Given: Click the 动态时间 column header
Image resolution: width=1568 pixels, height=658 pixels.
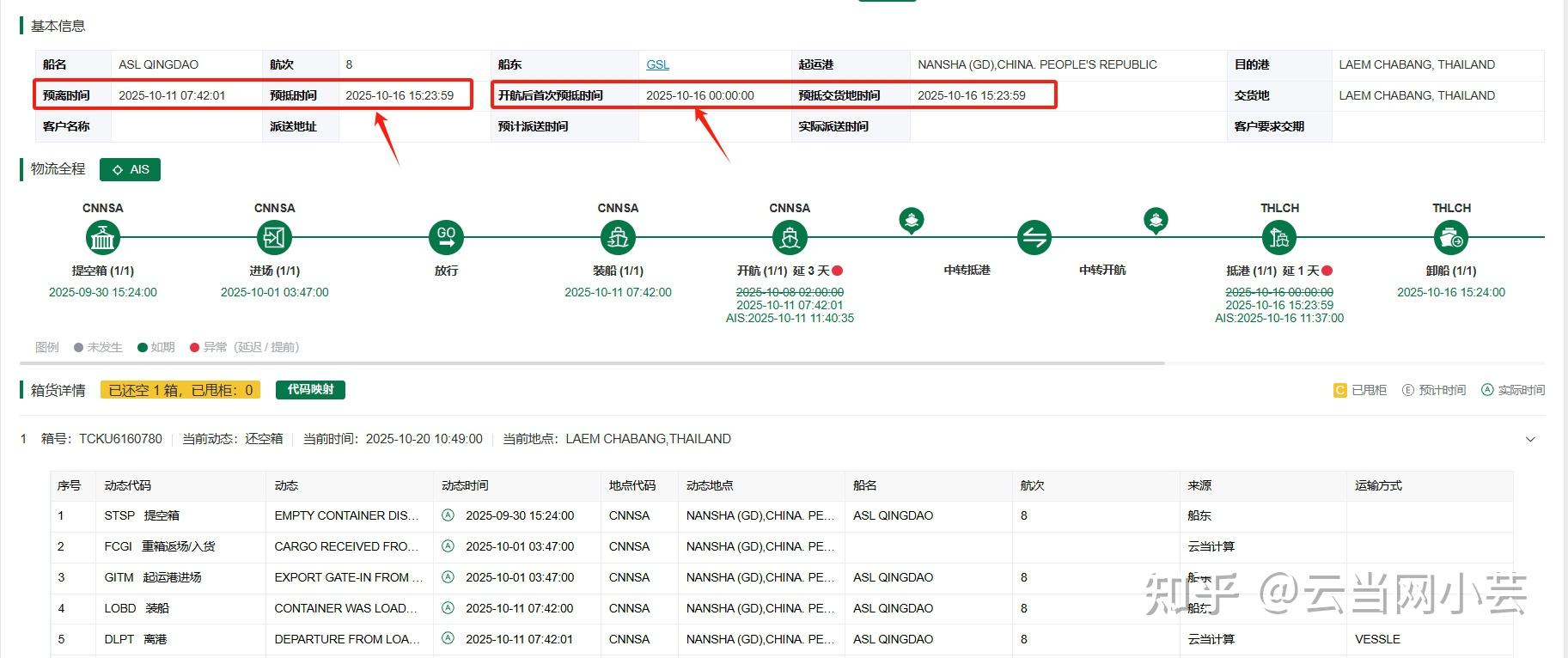Looking at the screenshot, I should coord(465,486).
